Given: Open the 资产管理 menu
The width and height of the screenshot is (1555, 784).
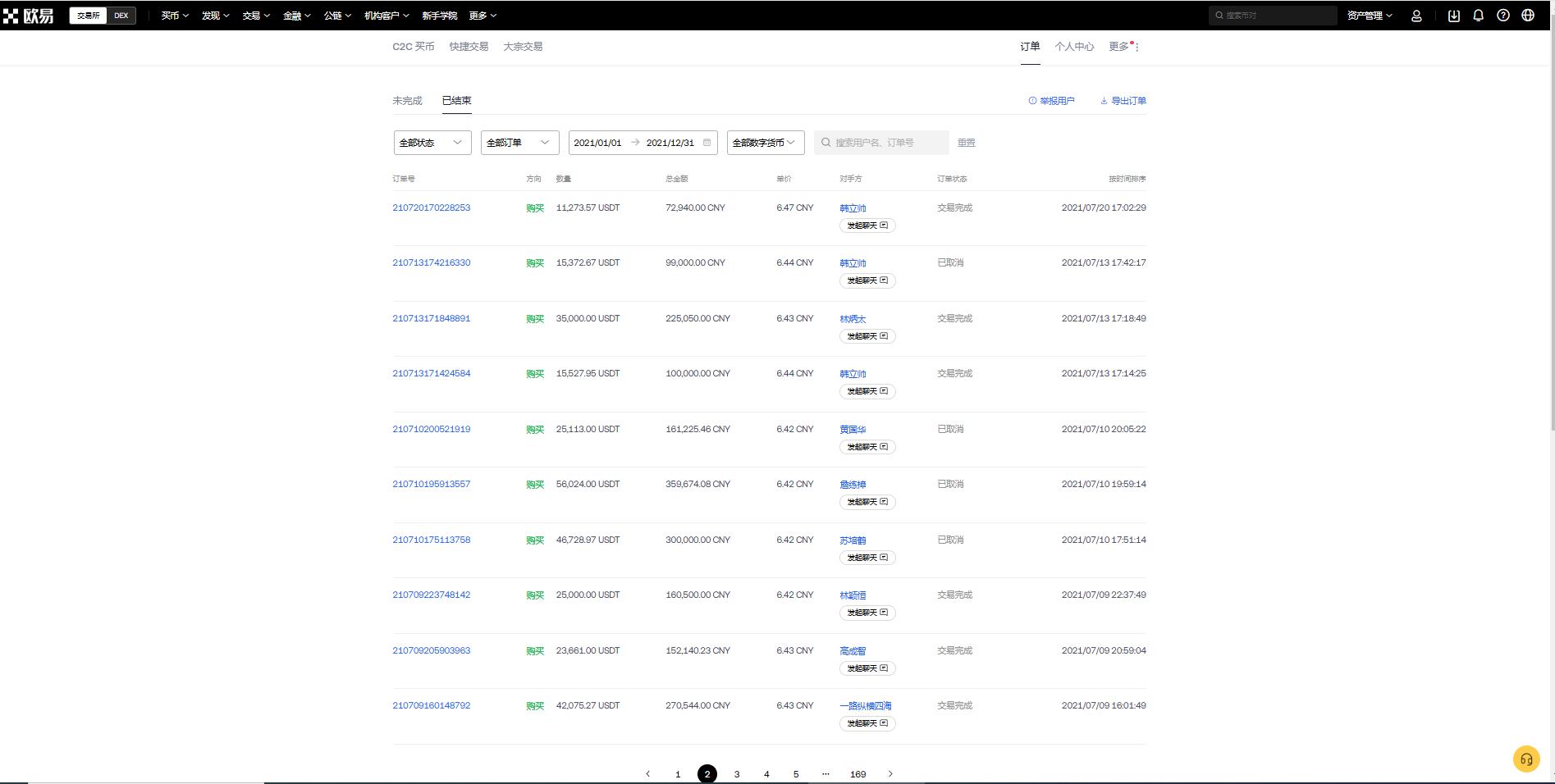Looking at the screenshot, I should [x=1370, y=16].
